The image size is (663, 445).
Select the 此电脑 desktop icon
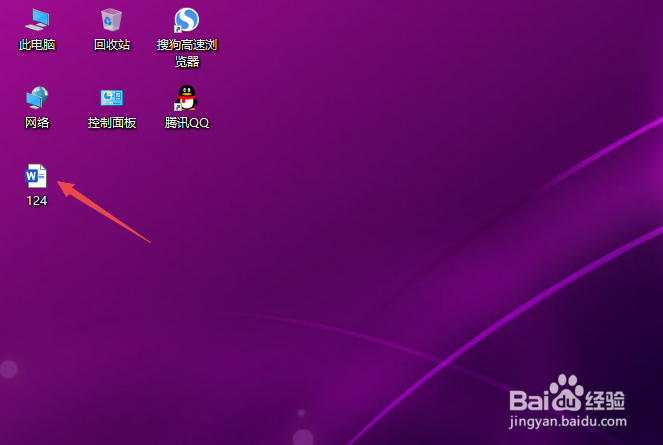[x=37, y=20]
